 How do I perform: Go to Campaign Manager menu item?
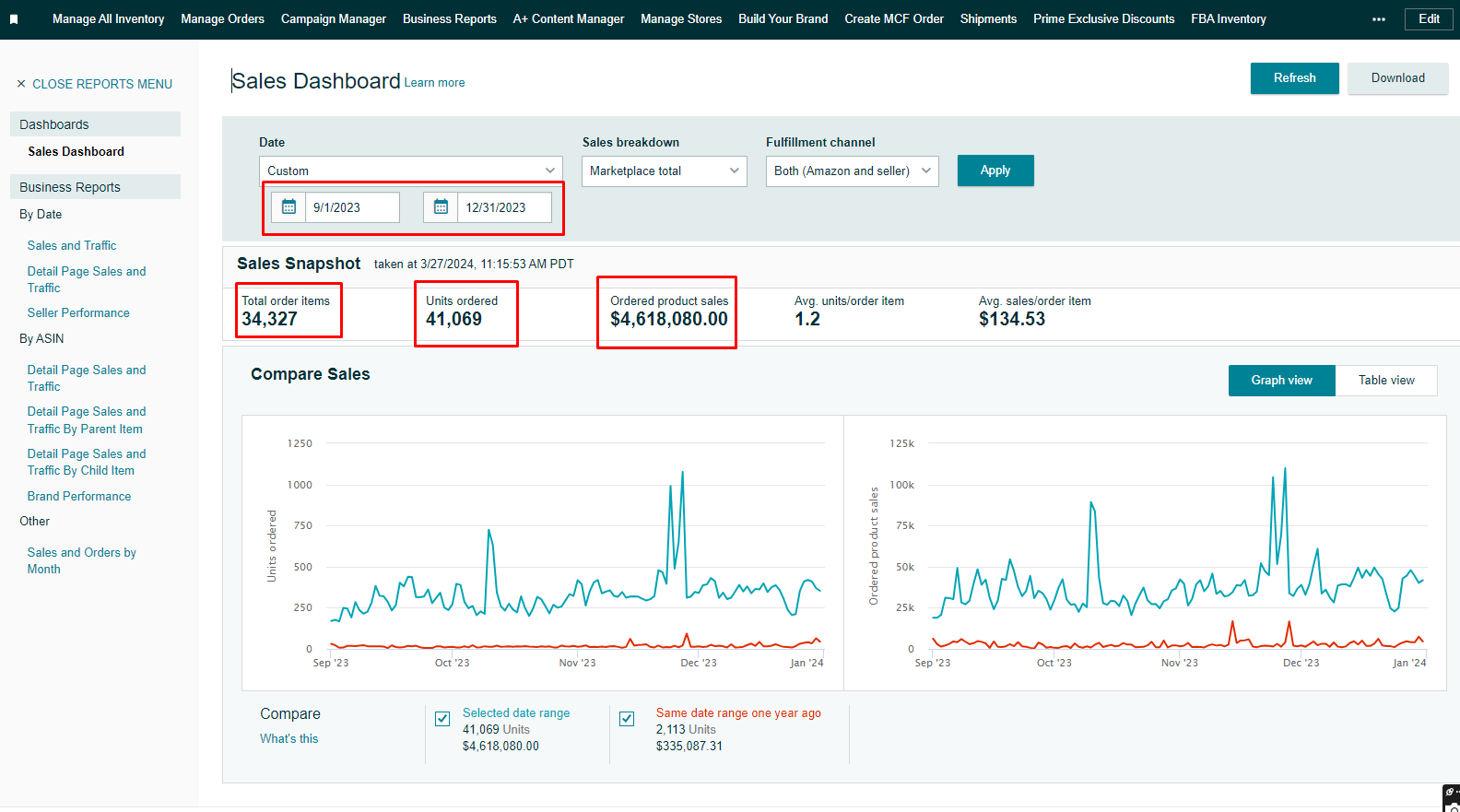(333, 19)
